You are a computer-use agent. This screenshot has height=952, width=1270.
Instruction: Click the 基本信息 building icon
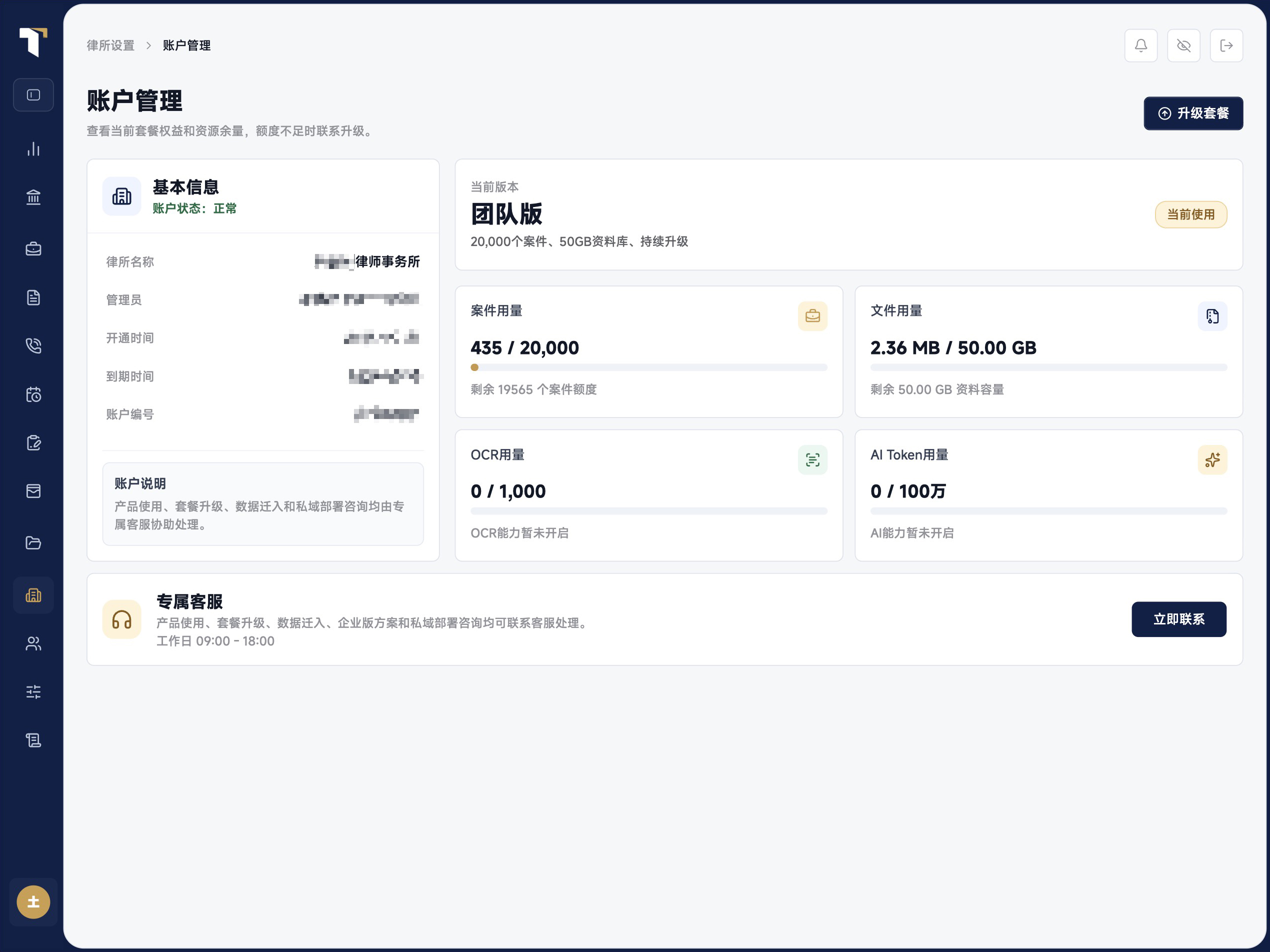click(x=121, y=196)
